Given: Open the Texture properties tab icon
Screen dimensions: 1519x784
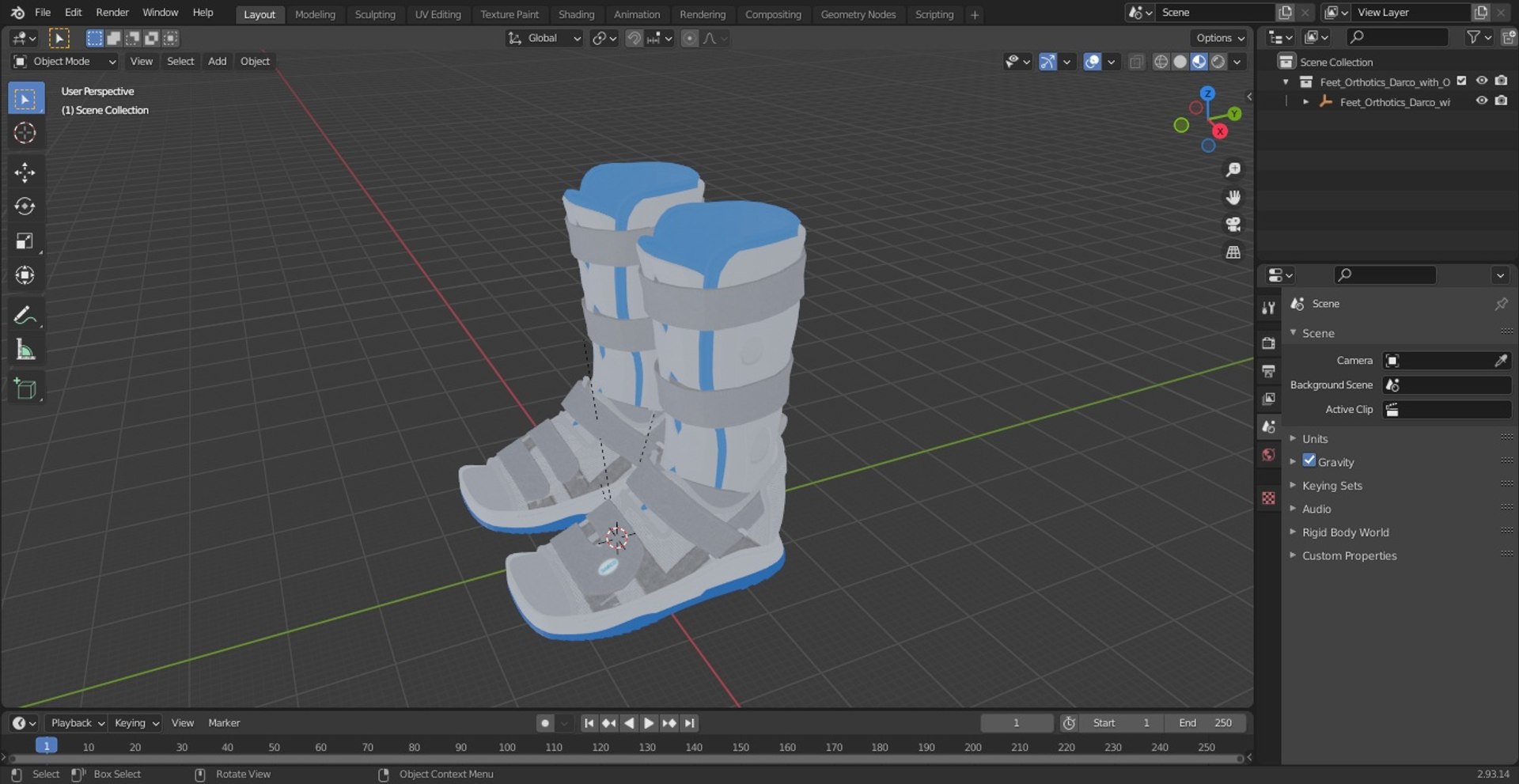Looking at the screenshot, I should pyautogui.click(x=1268, y=498).
